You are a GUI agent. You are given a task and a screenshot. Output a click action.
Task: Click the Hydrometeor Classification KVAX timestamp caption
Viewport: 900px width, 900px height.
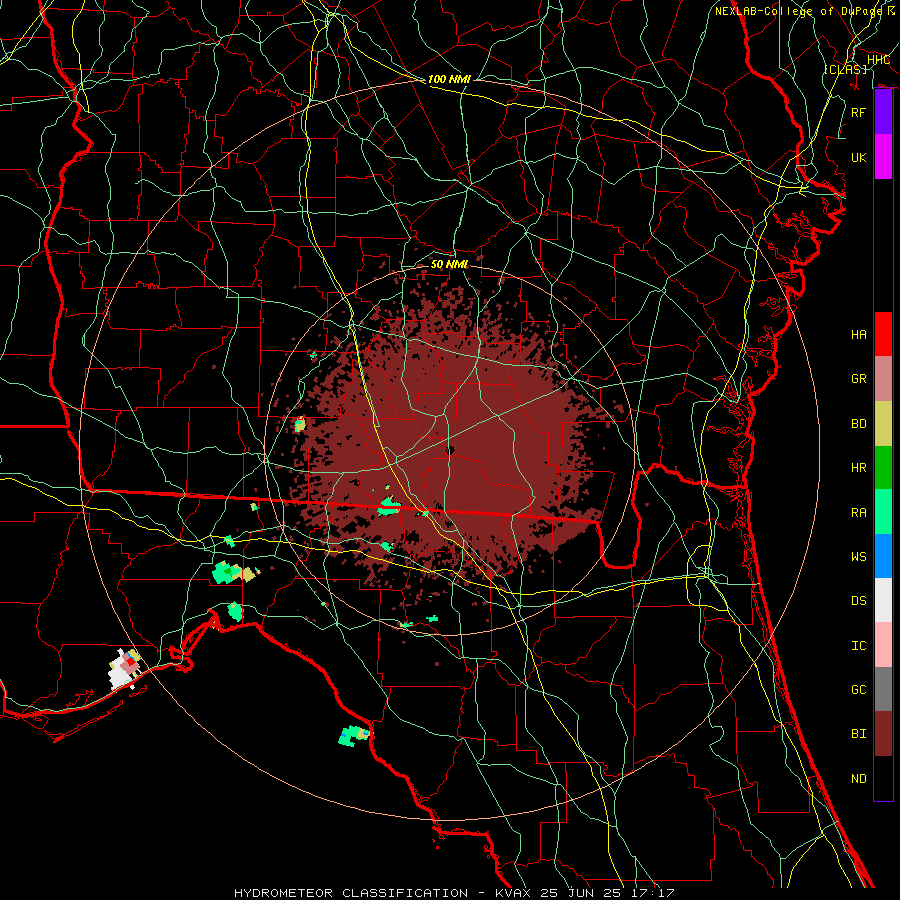click(454, 893)
